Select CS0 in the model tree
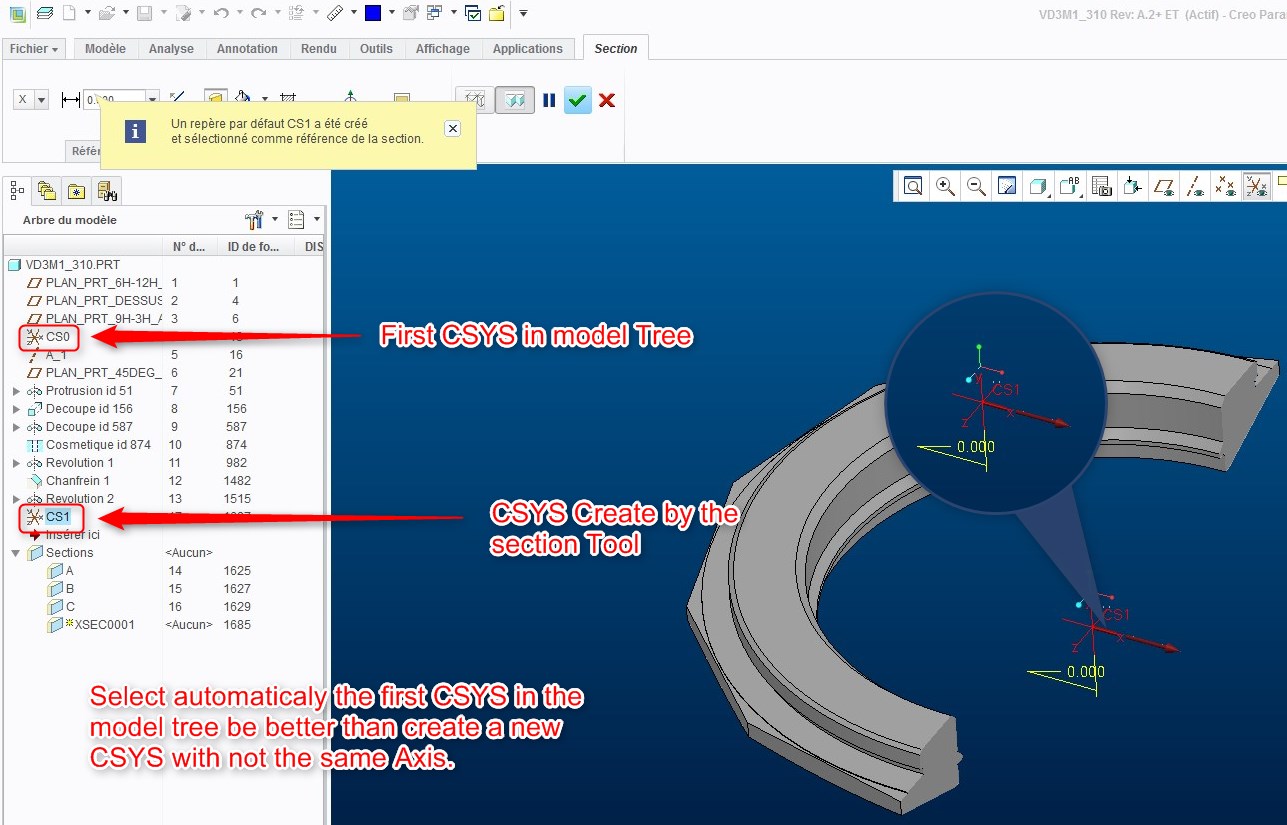The width and height of the screenshot is (1287, 825). [57, 337]
